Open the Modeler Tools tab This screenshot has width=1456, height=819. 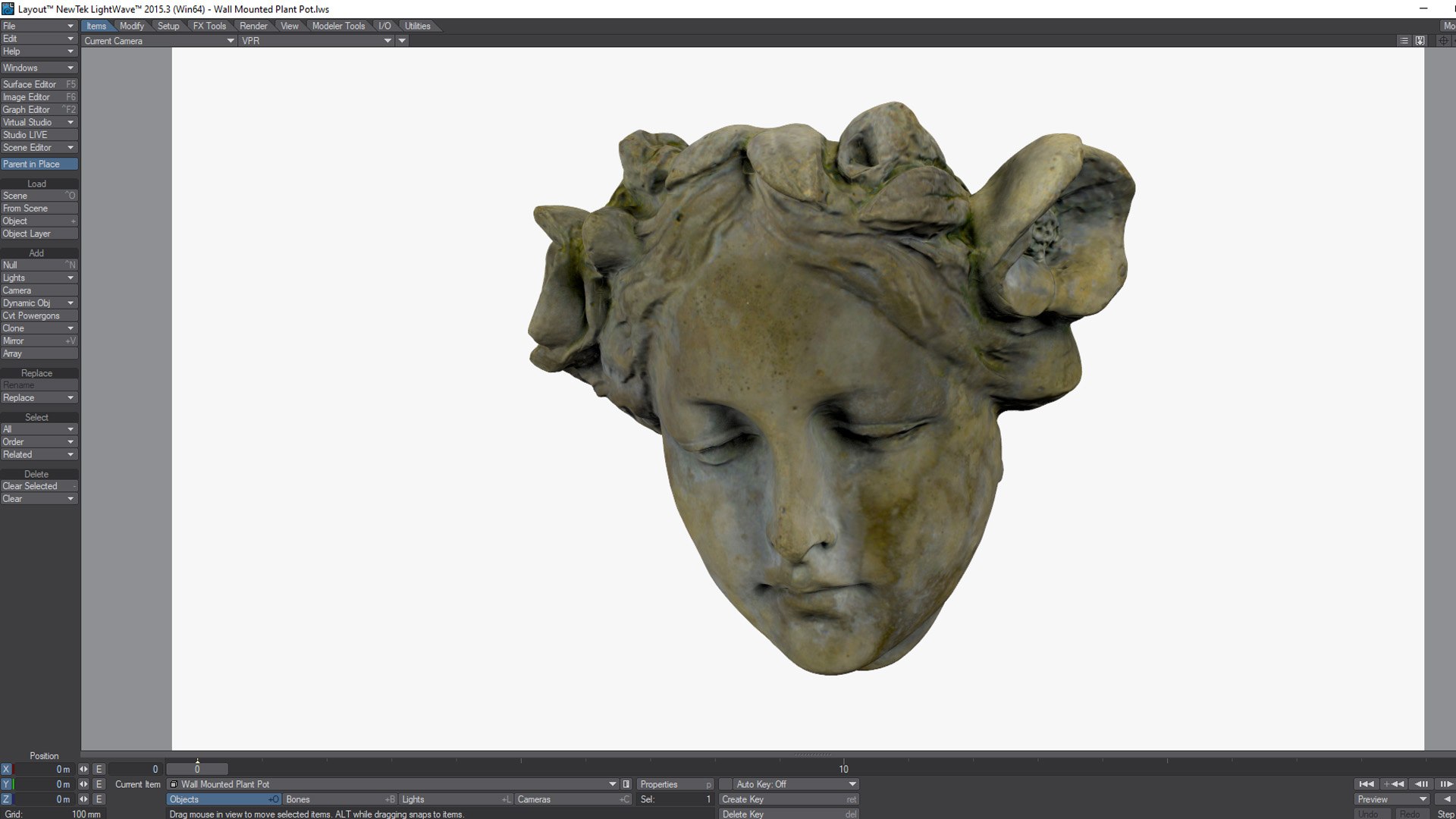click(x=338, y=26)
